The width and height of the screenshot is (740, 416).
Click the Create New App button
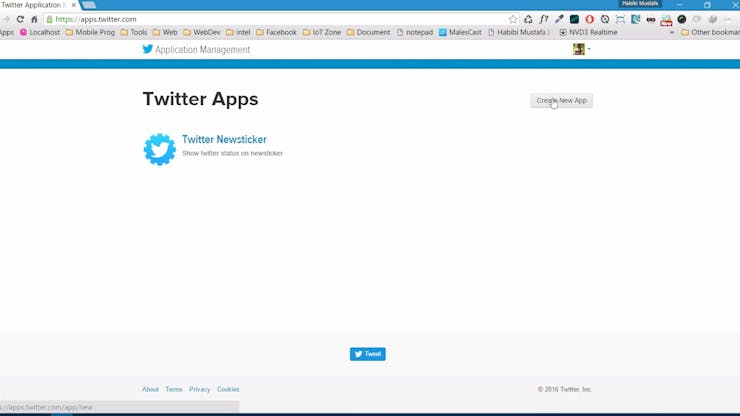click(561, 101)
